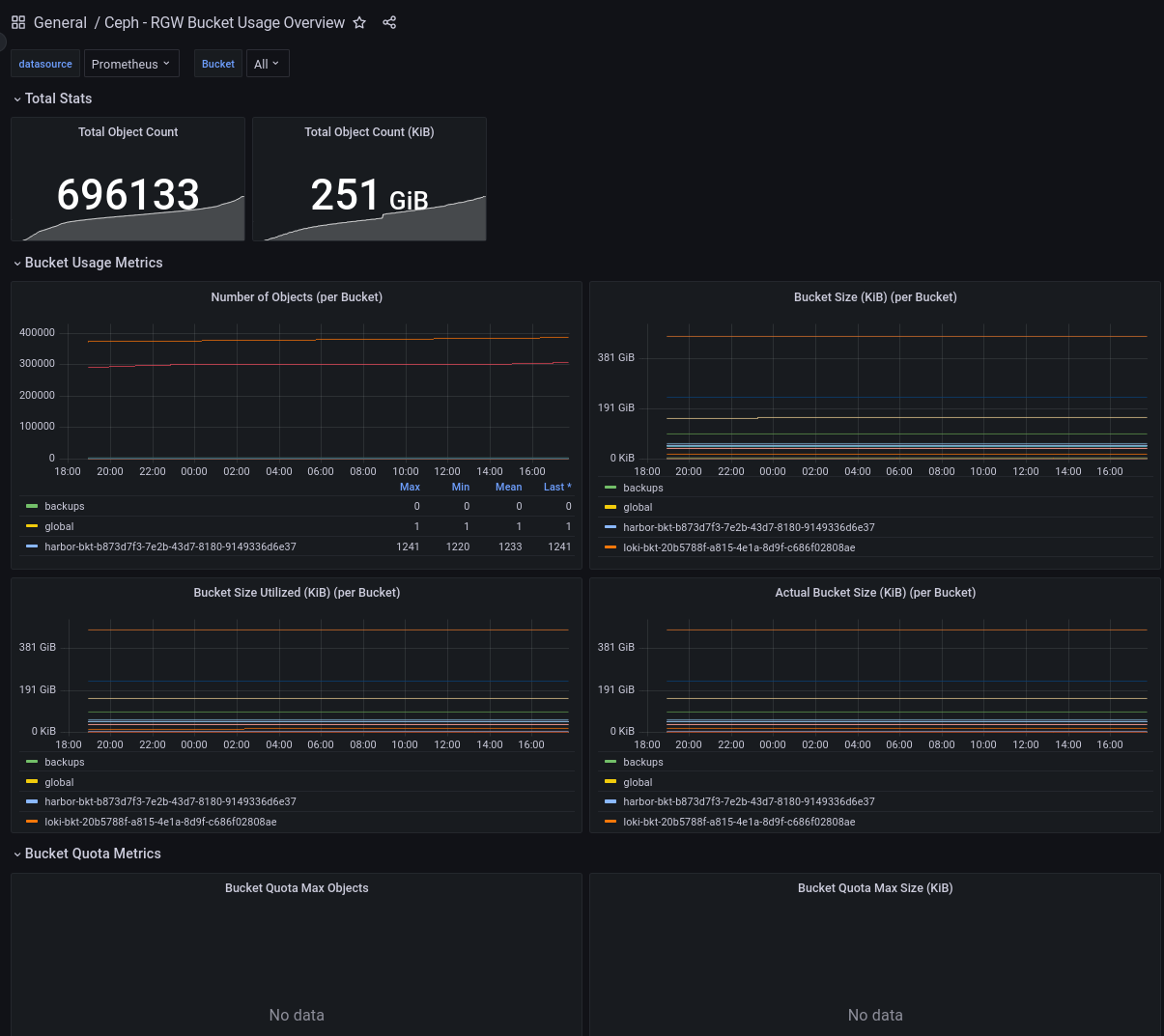The image size is (1164, 1036).
Task: Open the Actual Bucket Size (KiB) panel title
Action: 875,593
